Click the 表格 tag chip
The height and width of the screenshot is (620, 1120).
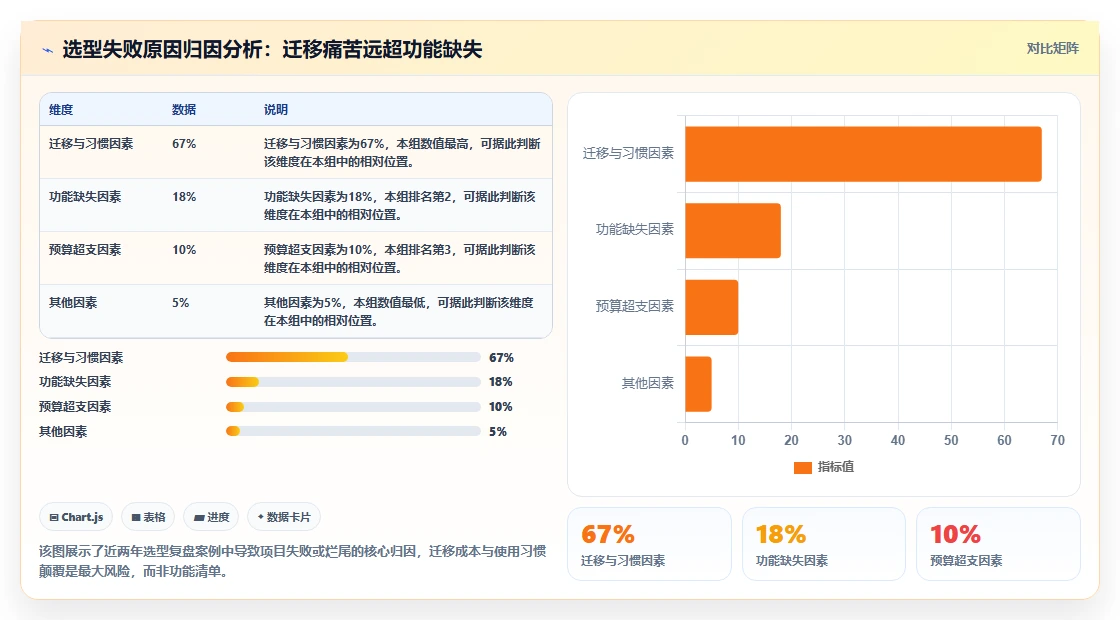pos(148,517)
